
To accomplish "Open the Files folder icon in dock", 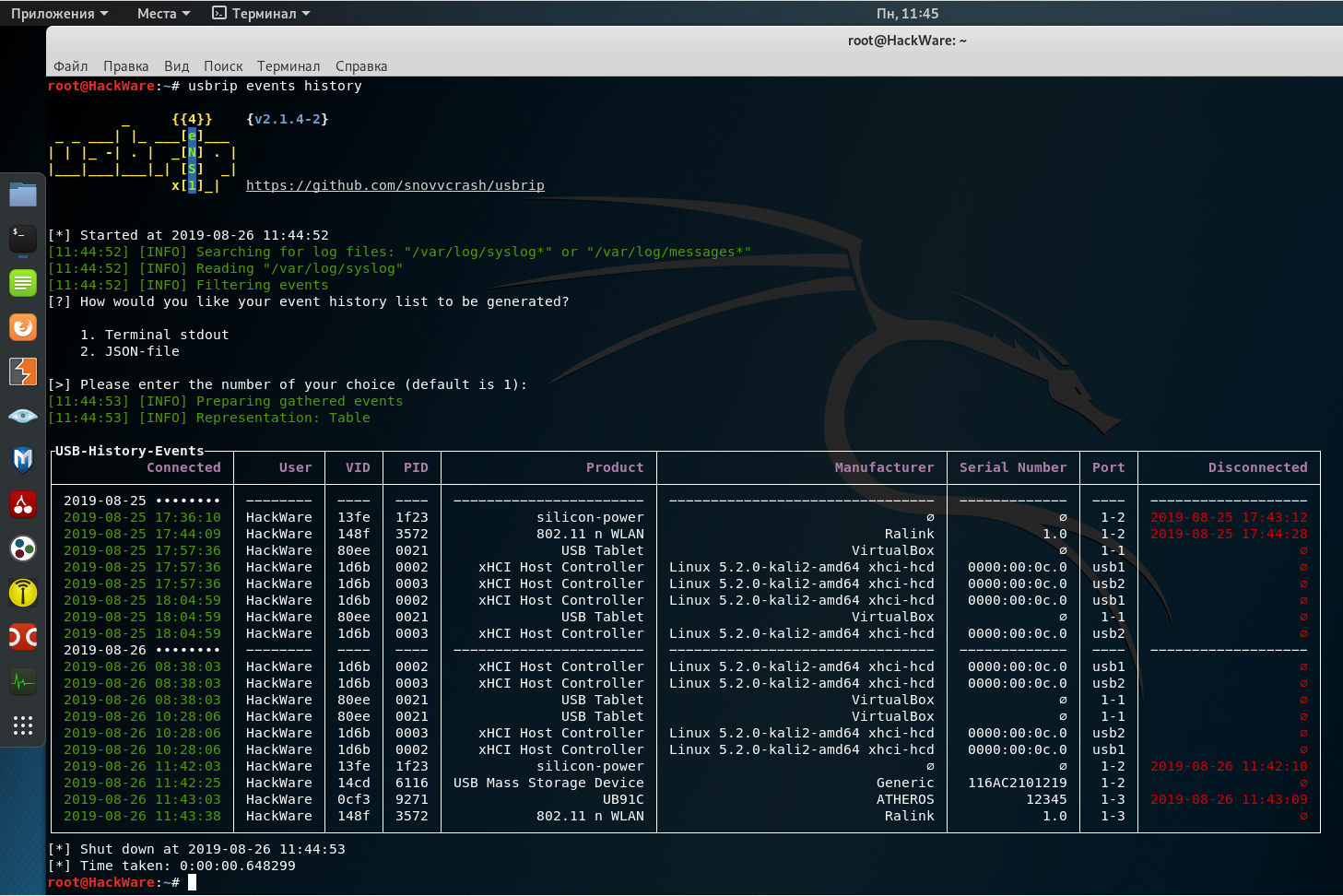I will (x=23, y=195).
